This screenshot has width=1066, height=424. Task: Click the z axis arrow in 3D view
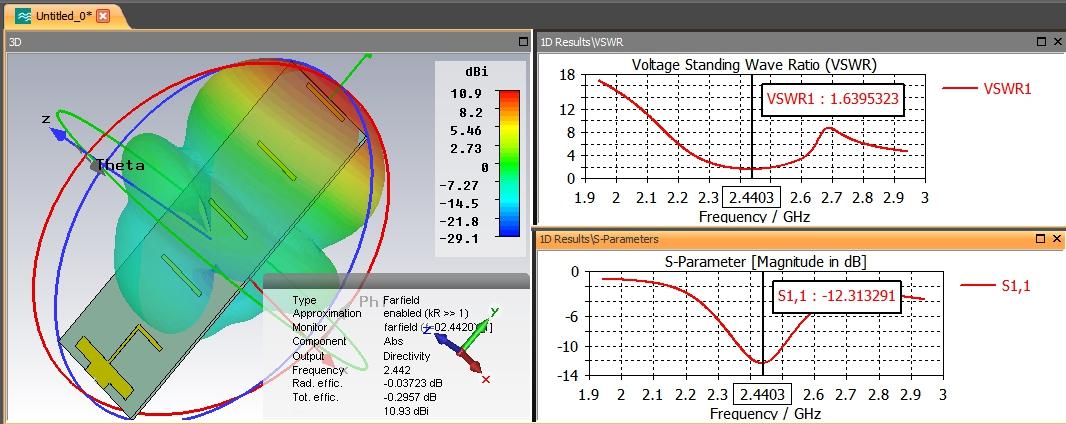pyautogui.click(x=59, y=135)
